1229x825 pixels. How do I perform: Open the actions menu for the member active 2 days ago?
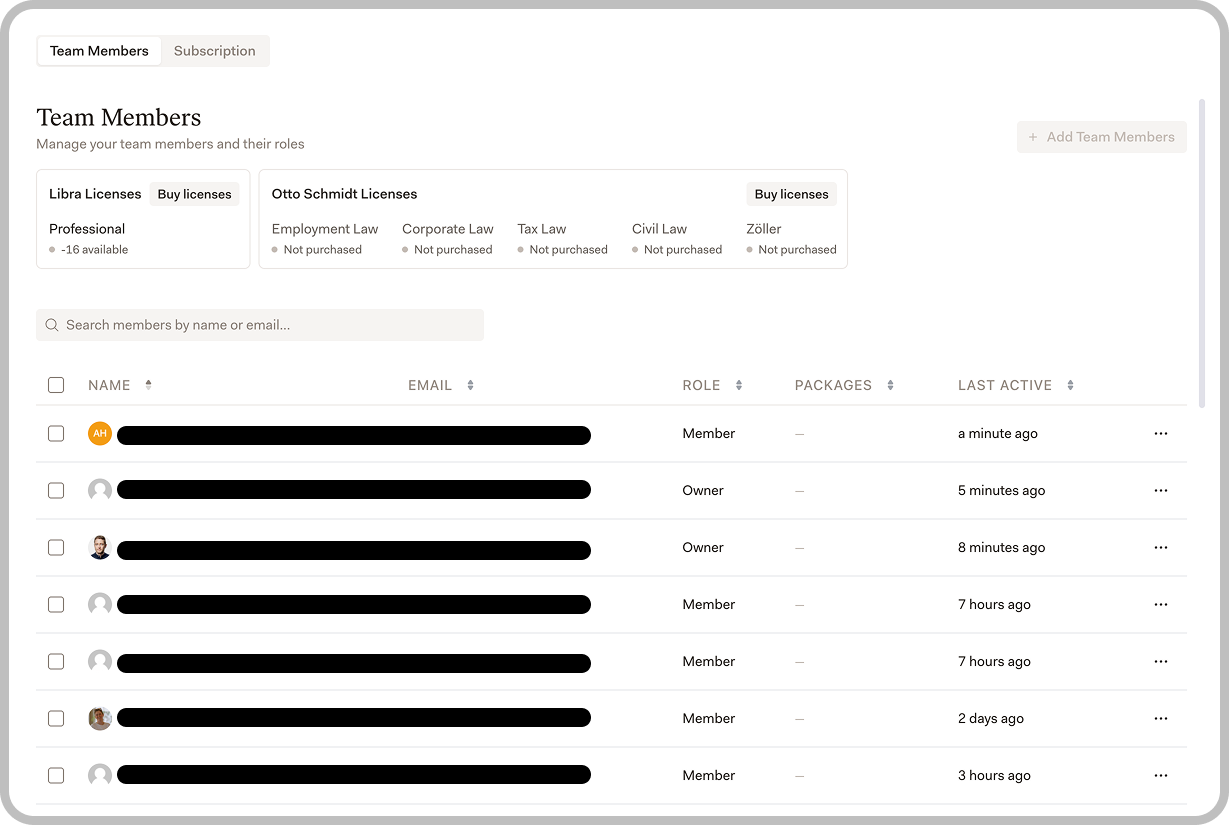click(1161, 718)
